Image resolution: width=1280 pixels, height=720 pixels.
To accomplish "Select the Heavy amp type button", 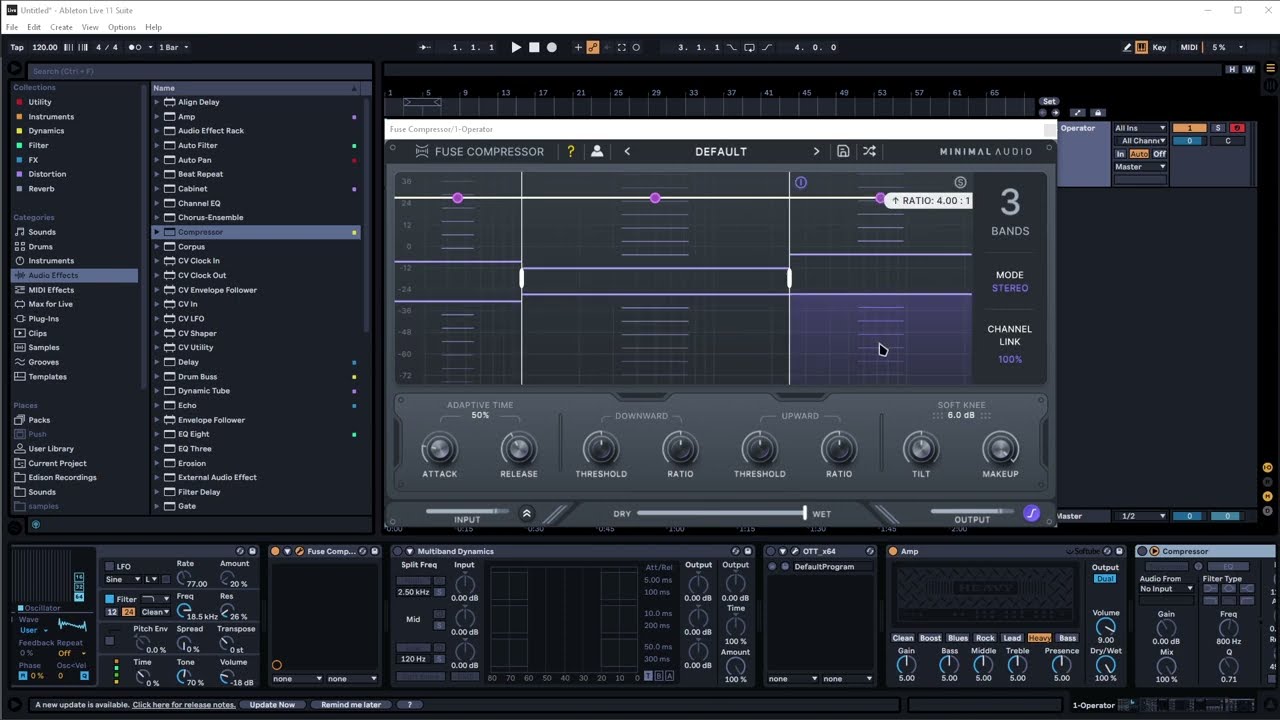I will click(x=1039, y=638).
